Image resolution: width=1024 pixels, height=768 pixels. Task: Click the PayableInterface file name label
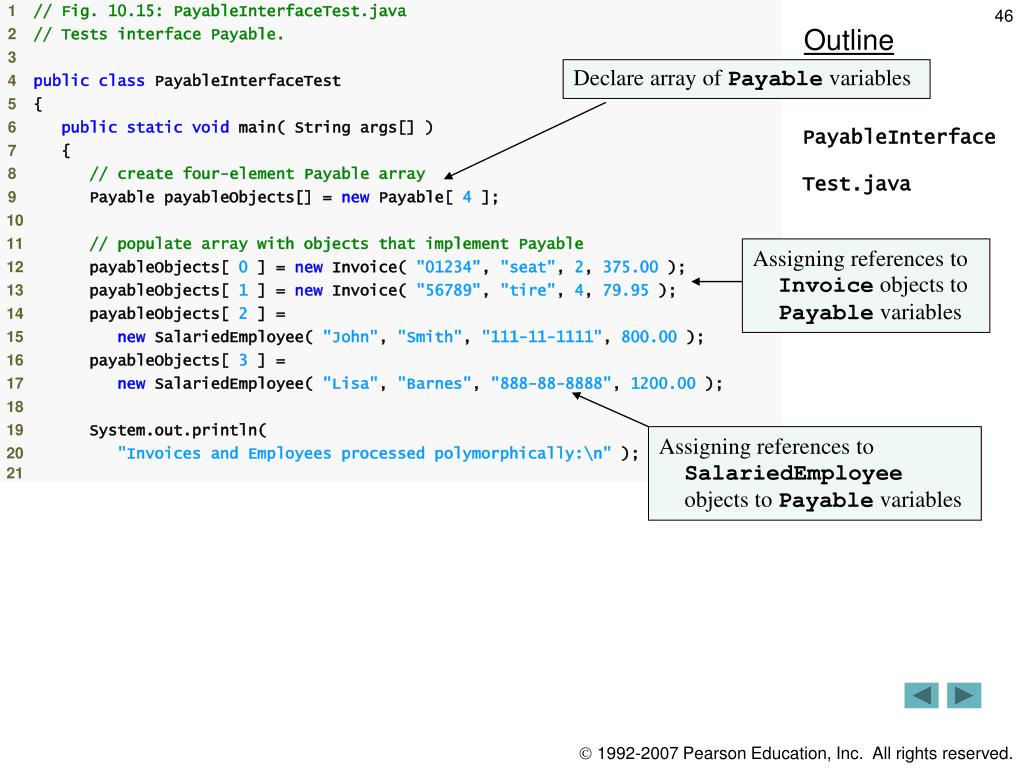click(899, 137)
